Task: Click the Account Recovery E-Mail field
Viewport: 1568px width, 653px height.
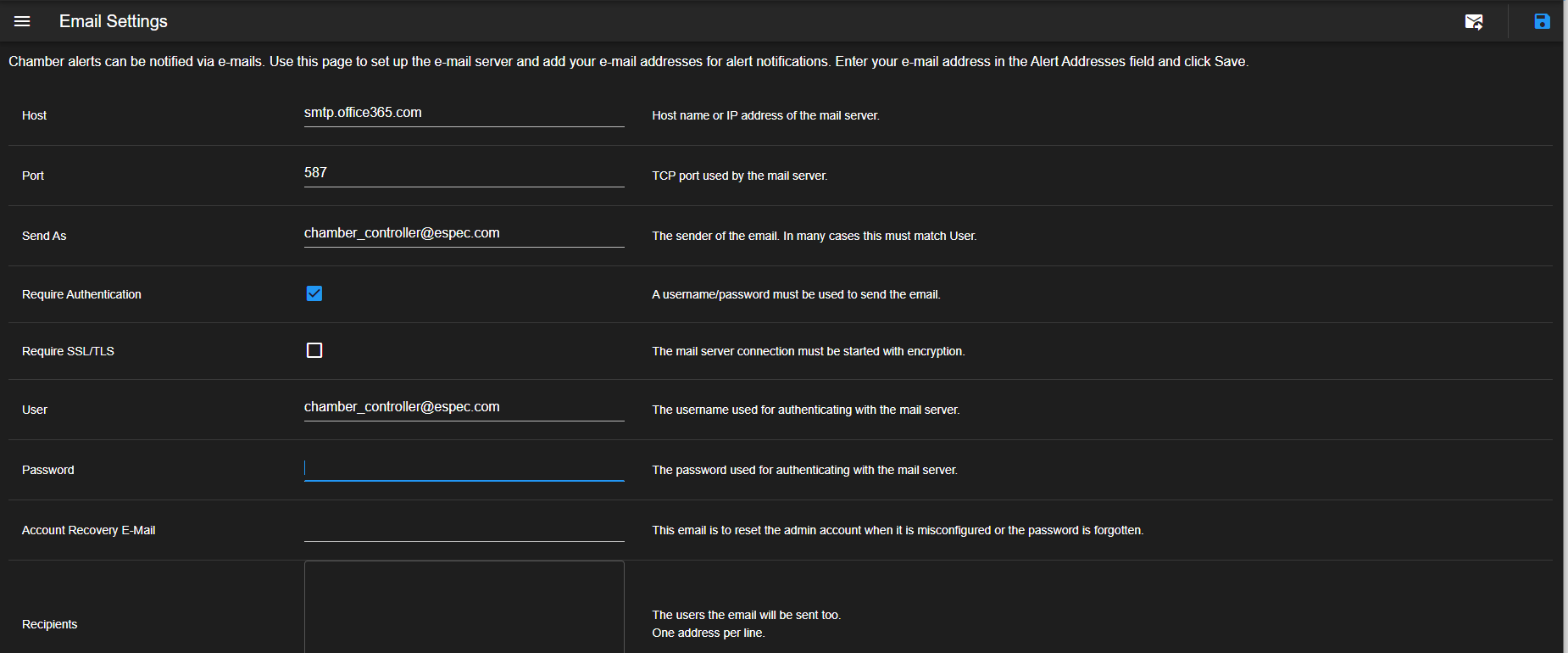Action: click(x=464, y=527)
